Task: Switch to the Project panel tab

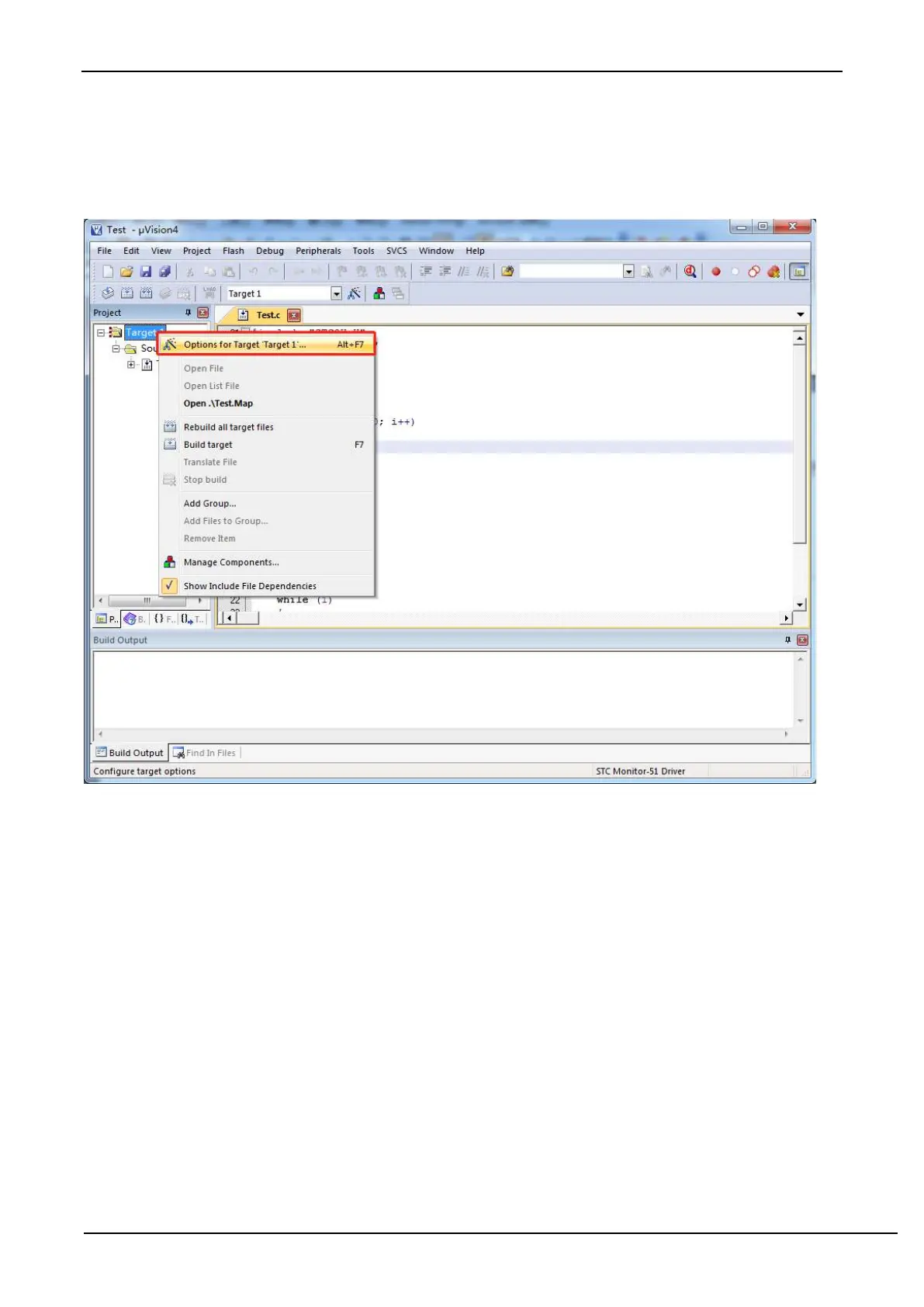Action: 106,619
